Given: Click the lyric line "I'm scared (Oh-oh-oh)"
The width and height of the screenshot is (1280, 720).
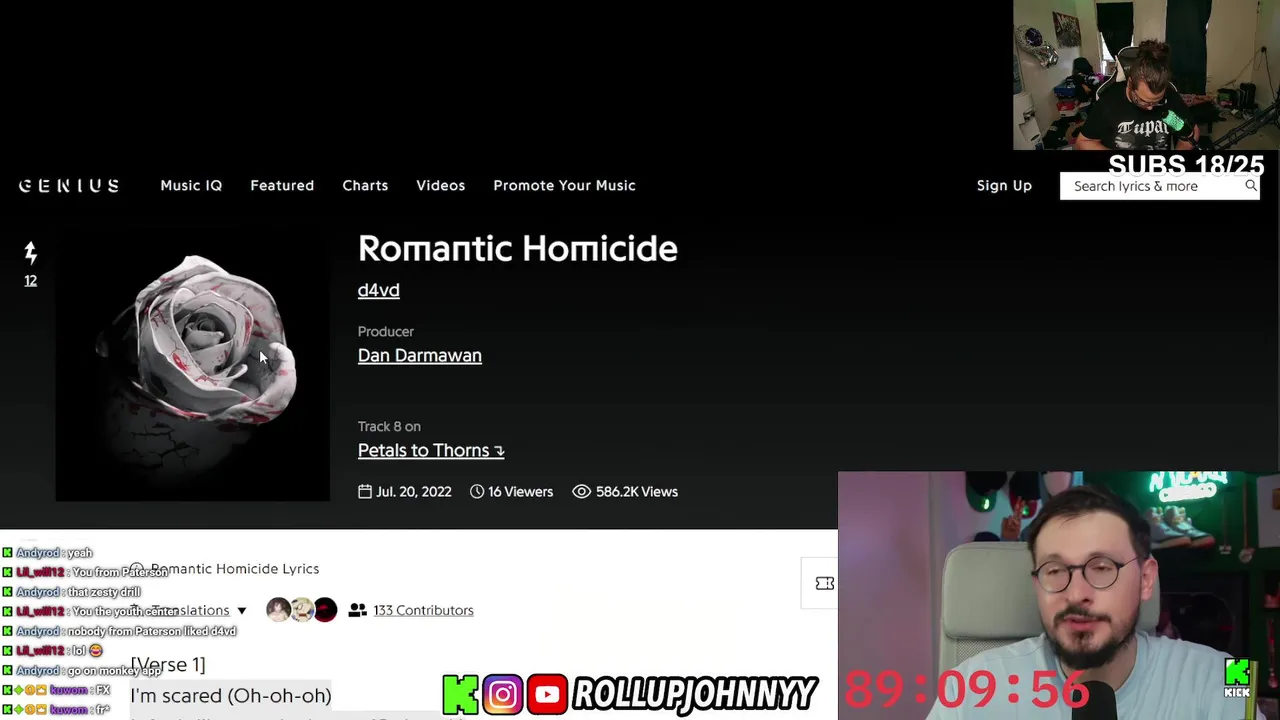Looking at the screenshot, I should (x=231, y=695).
